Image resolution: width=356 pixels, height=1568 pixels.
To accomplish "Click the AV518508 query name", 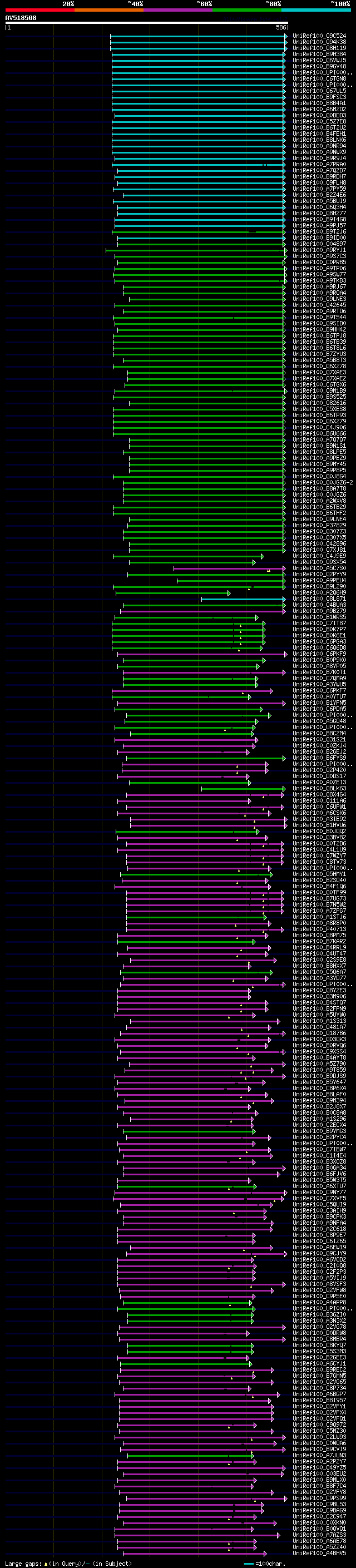I will click(x=21, y=18).
